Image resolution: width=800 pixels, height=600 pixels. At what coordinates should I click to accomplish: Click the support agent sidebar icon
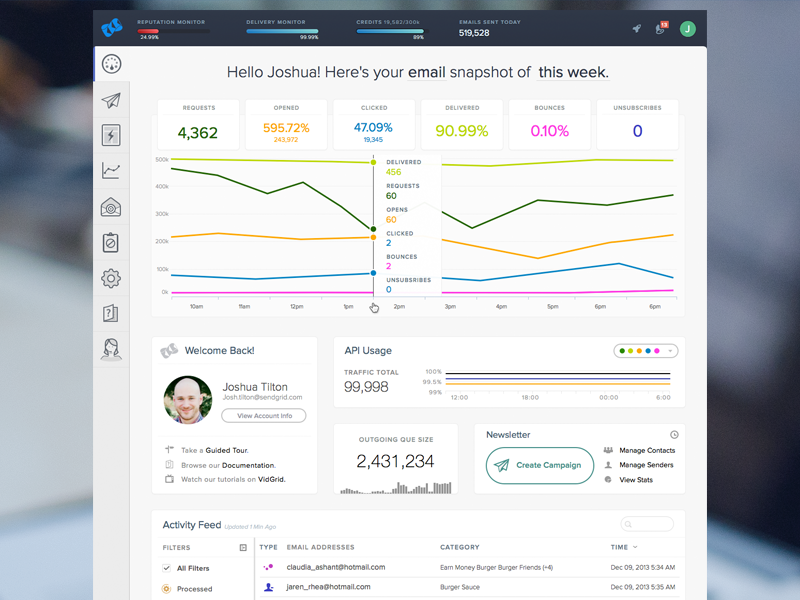click(111, 348)
